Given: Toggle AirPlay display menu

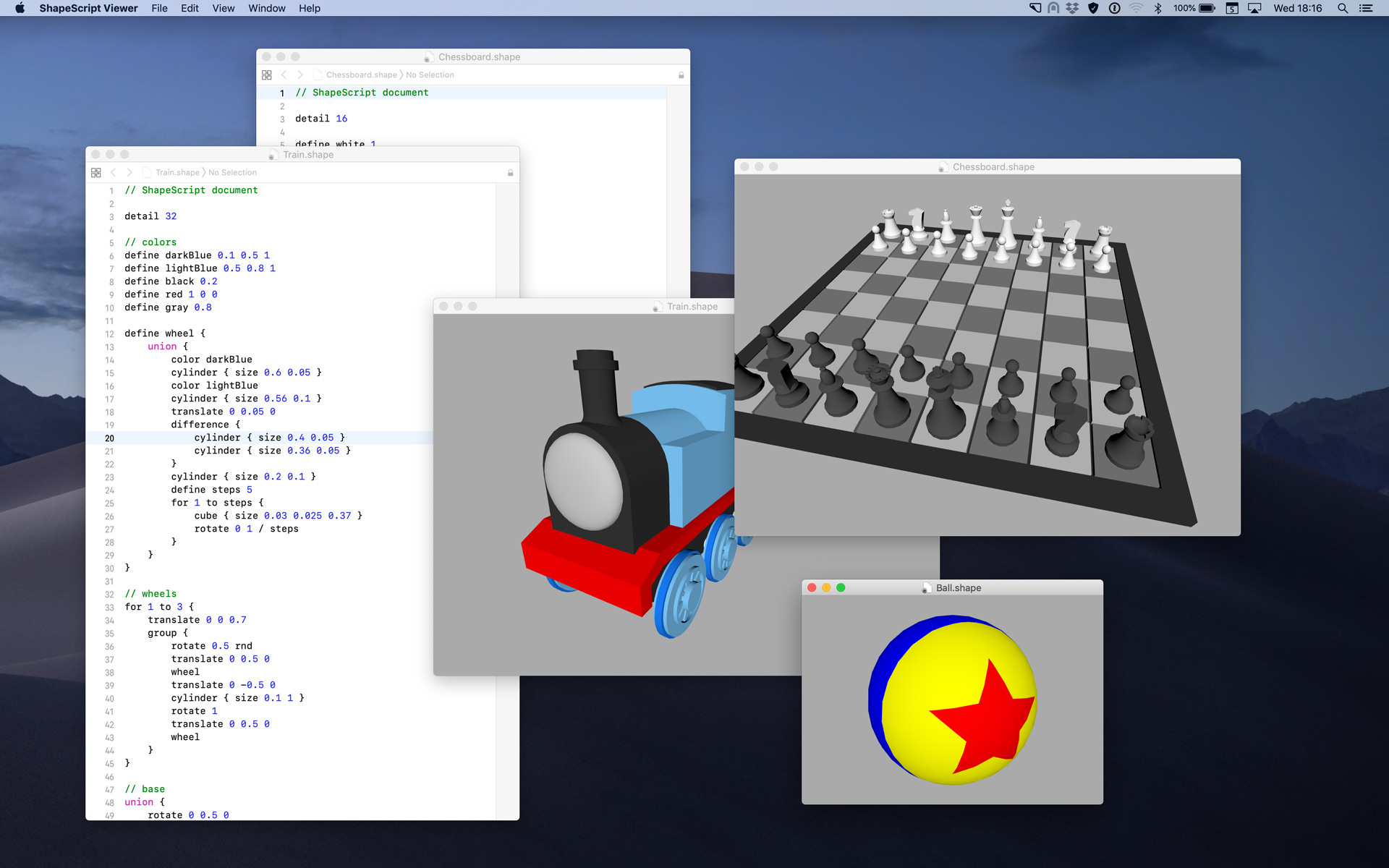Looking at the screenshot, I should pyautogui.click(x=1255, y=9).
